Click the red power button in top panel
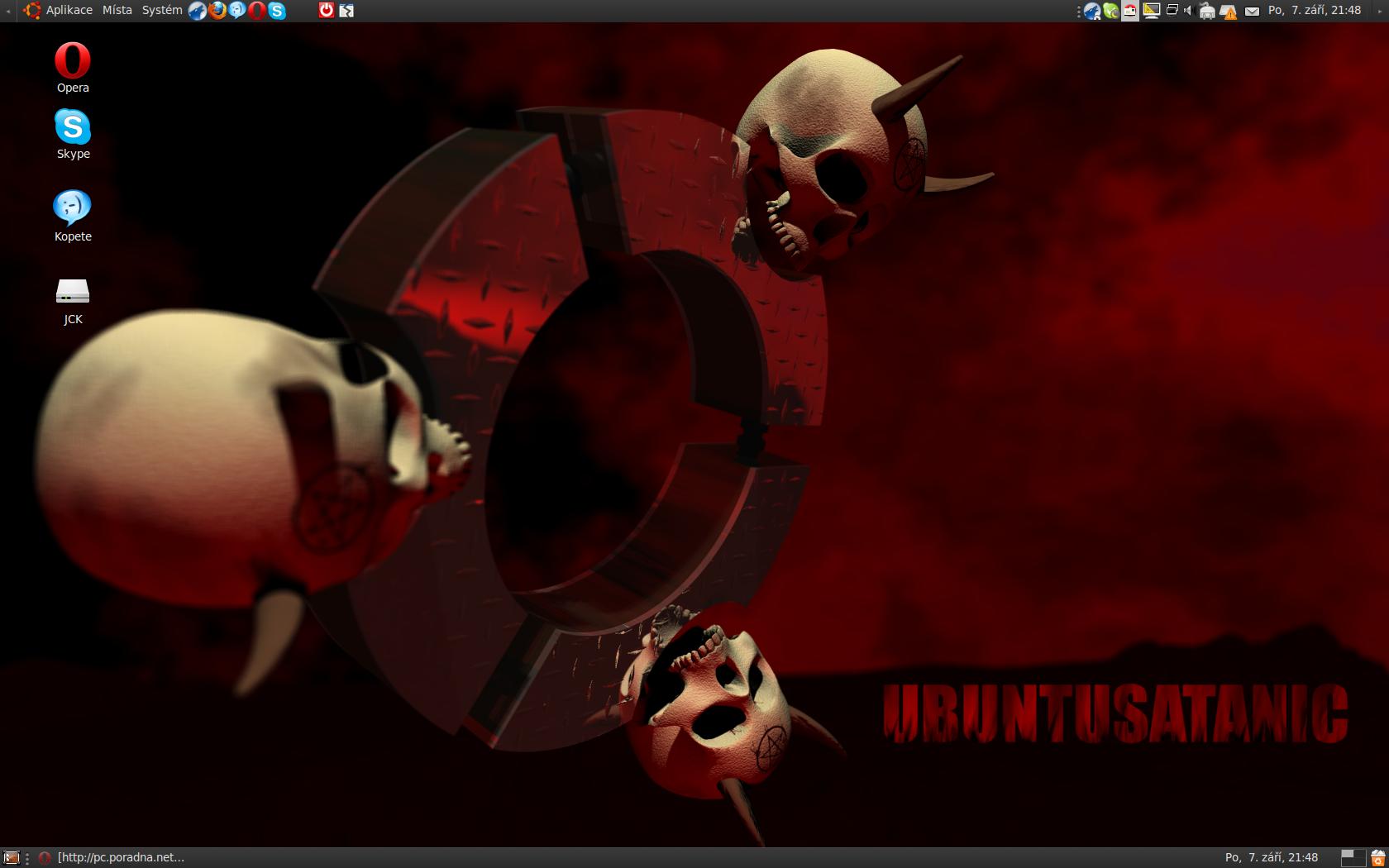The image size is (1389, 868). tap(327, 11)
